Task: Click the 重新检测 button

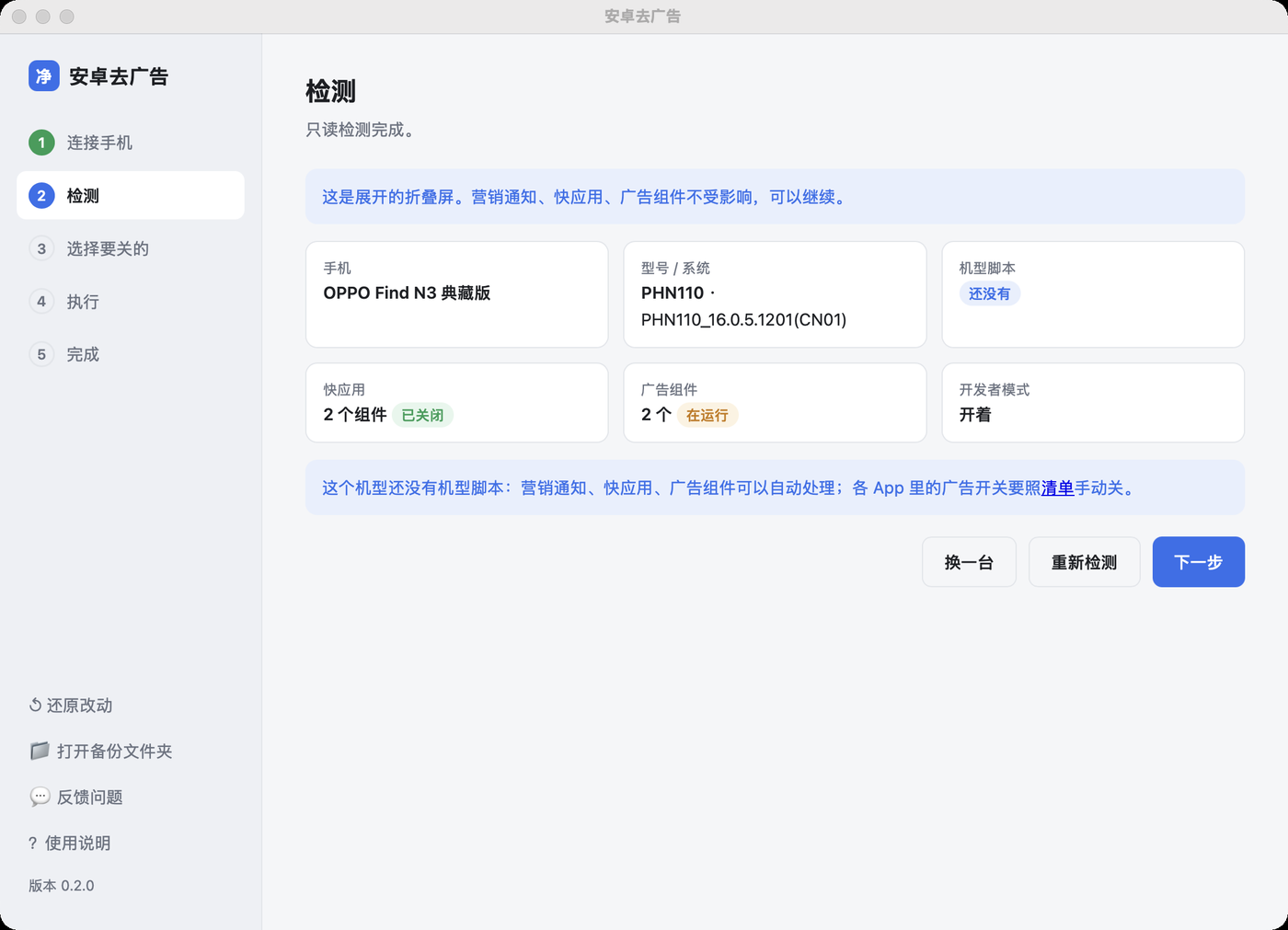Action: (1085, 562)
